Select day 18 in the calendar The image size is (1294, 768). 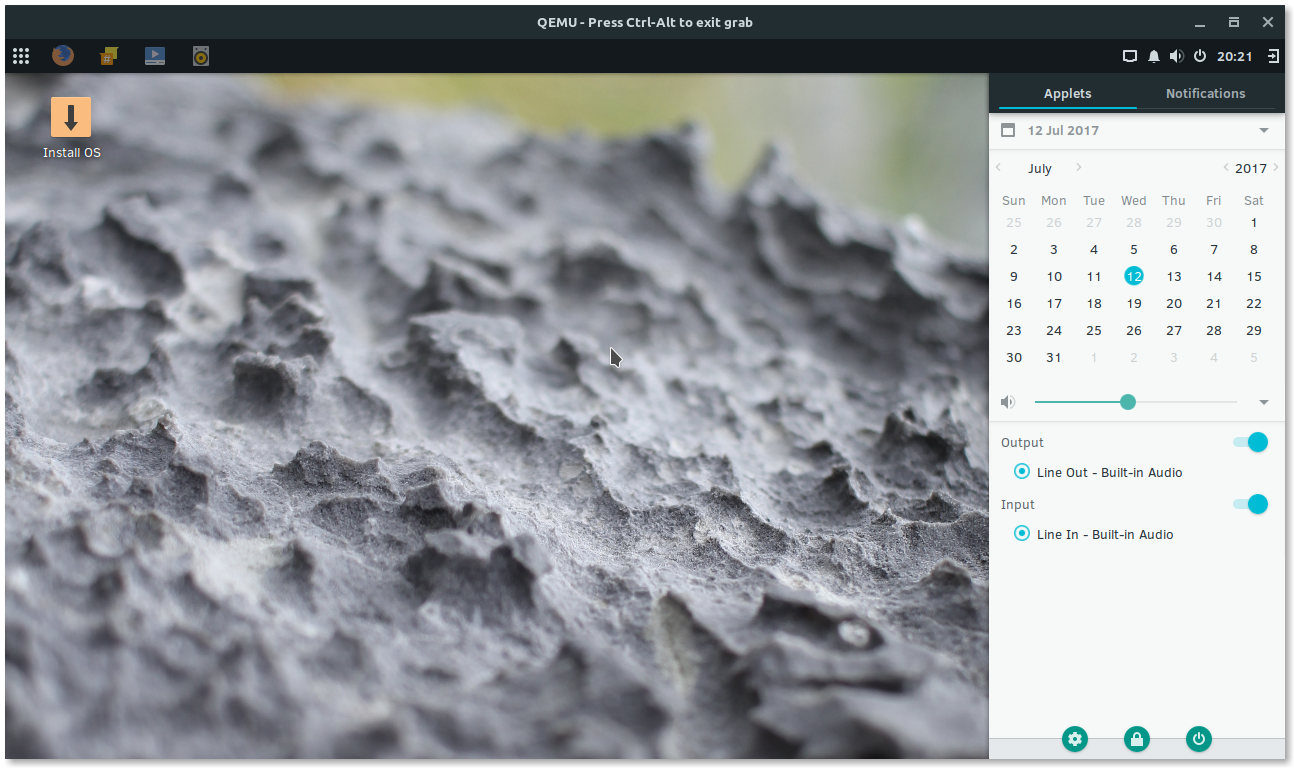[x=1094, y=304]
